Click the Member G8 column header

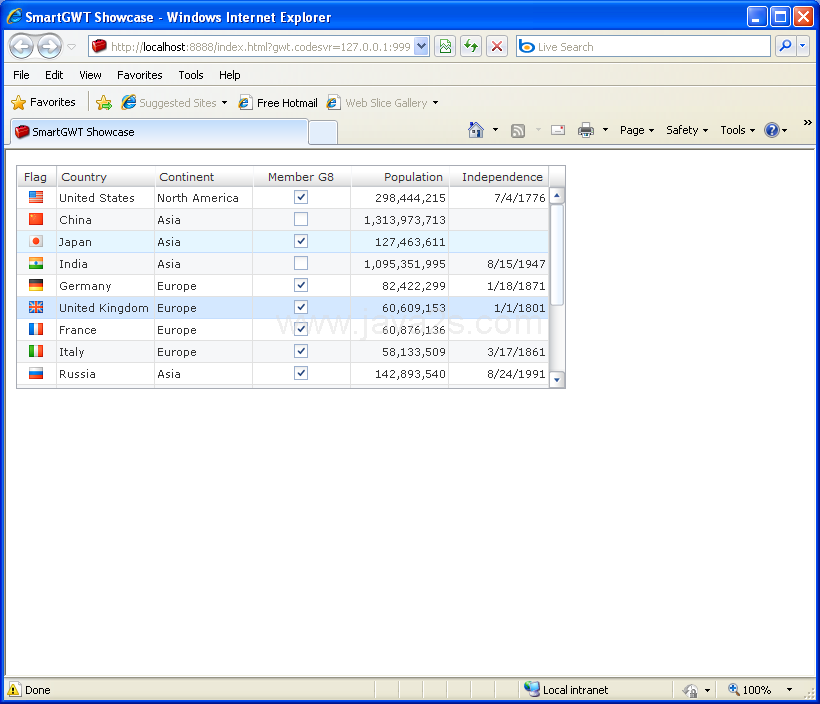[x=302, y=177]
